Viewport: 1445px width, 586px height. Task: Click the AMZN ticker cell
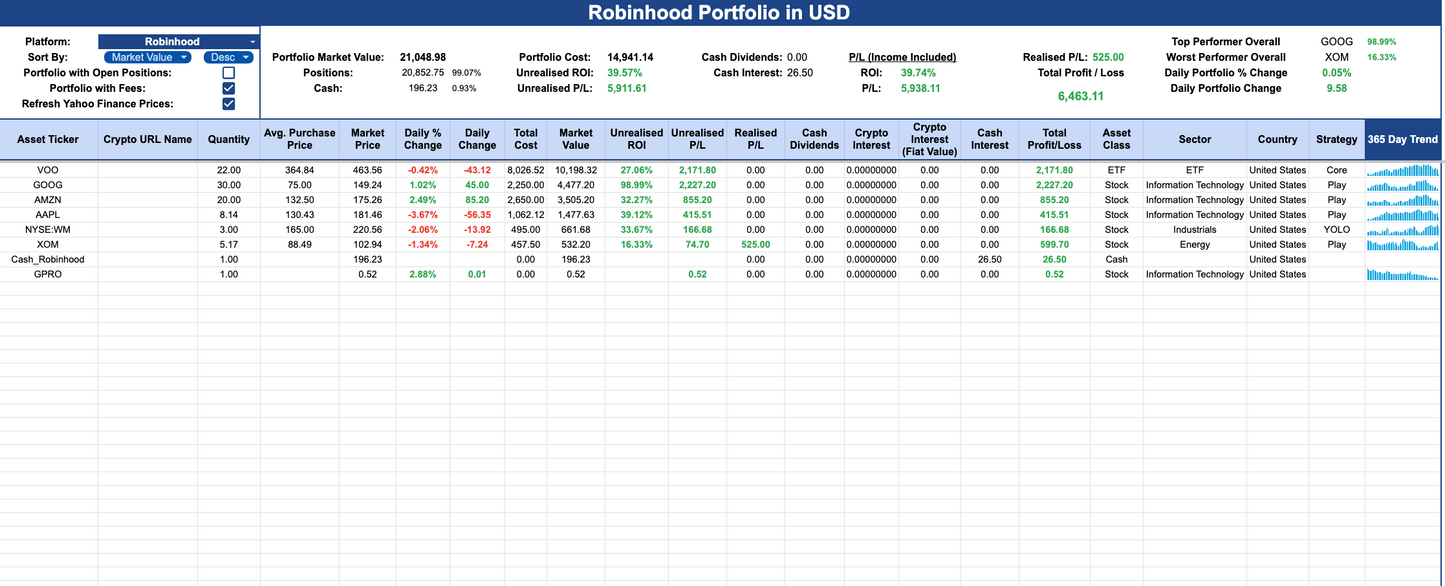(x=48, y=200)
